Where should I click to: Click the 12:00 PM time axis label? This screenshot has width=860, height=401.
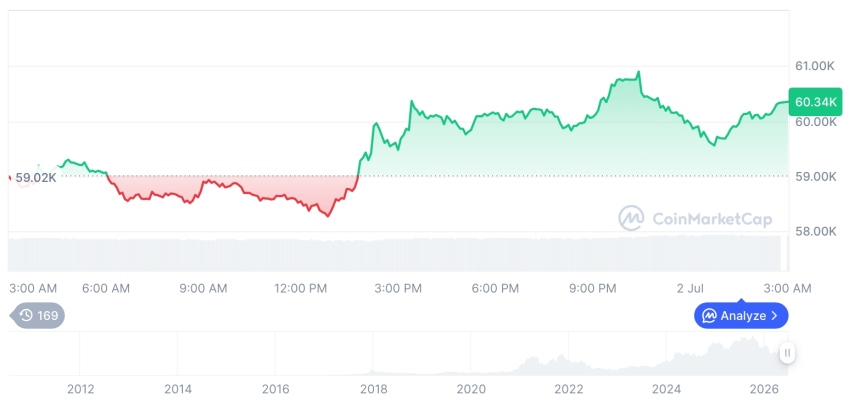pyautogui.click(x=301, y=288)
